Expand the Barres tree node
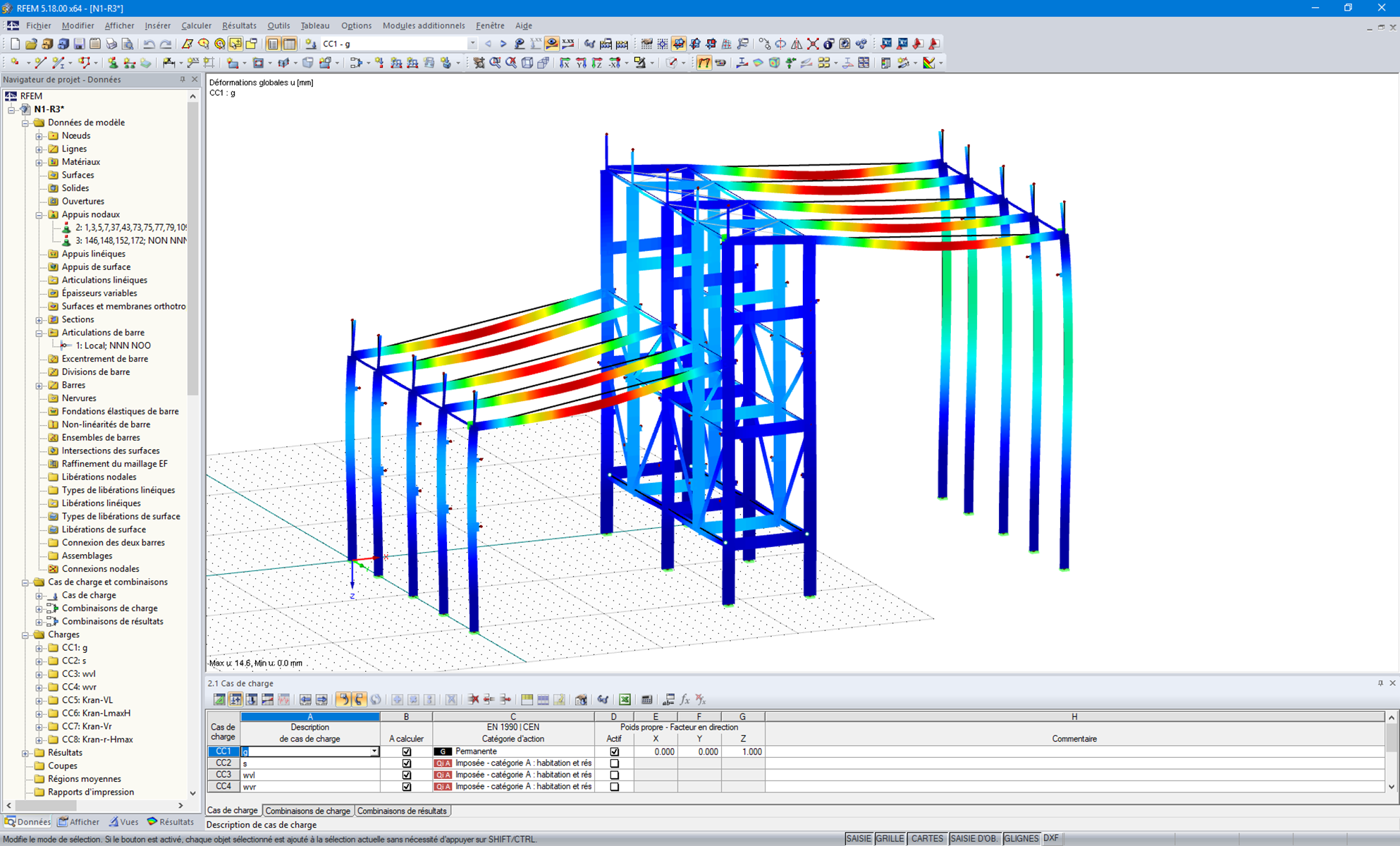The image size is (1400, 846). pyautogui.click(x=40, y=385)
